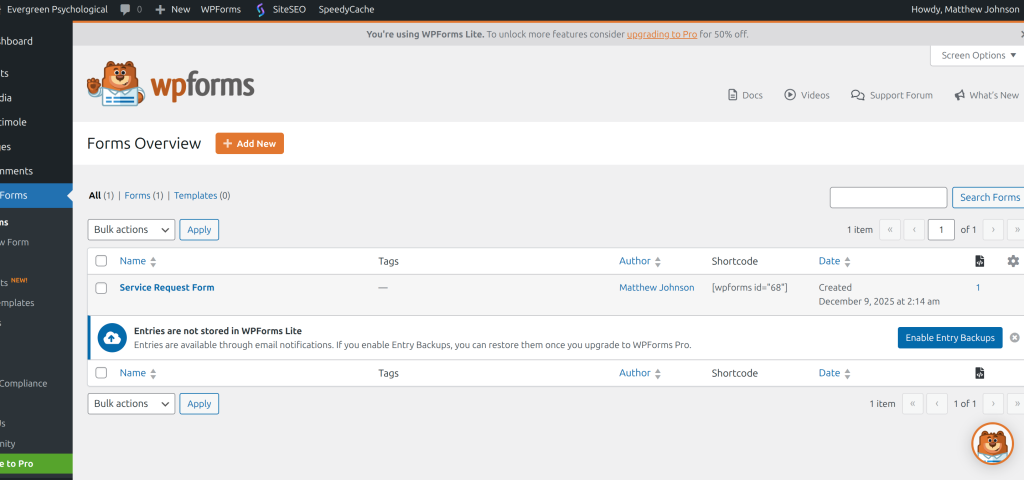Open Howdy, Matthew Johnson account menu
Screen dimensions: 1024x480
tap(965, 10)
